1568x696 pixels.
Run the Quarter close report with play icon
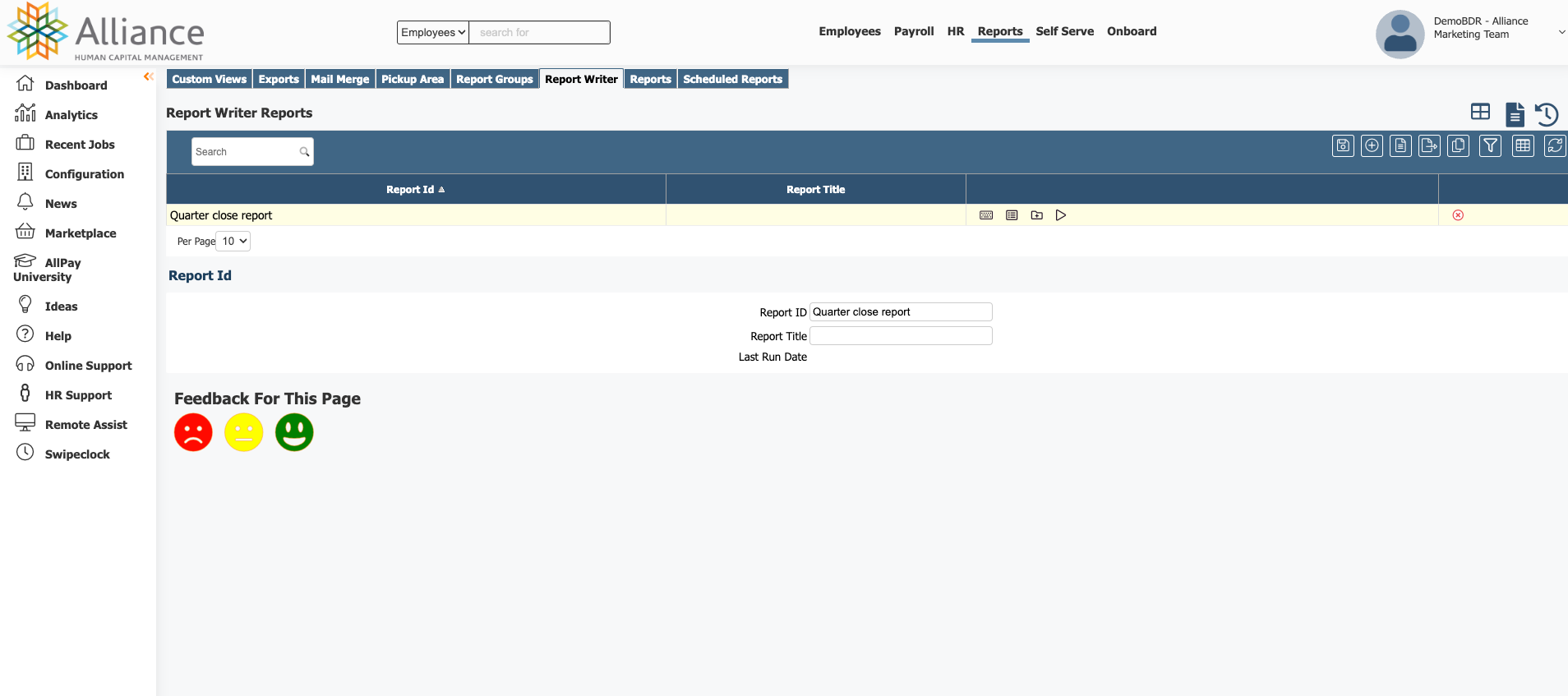point(1061,215)
